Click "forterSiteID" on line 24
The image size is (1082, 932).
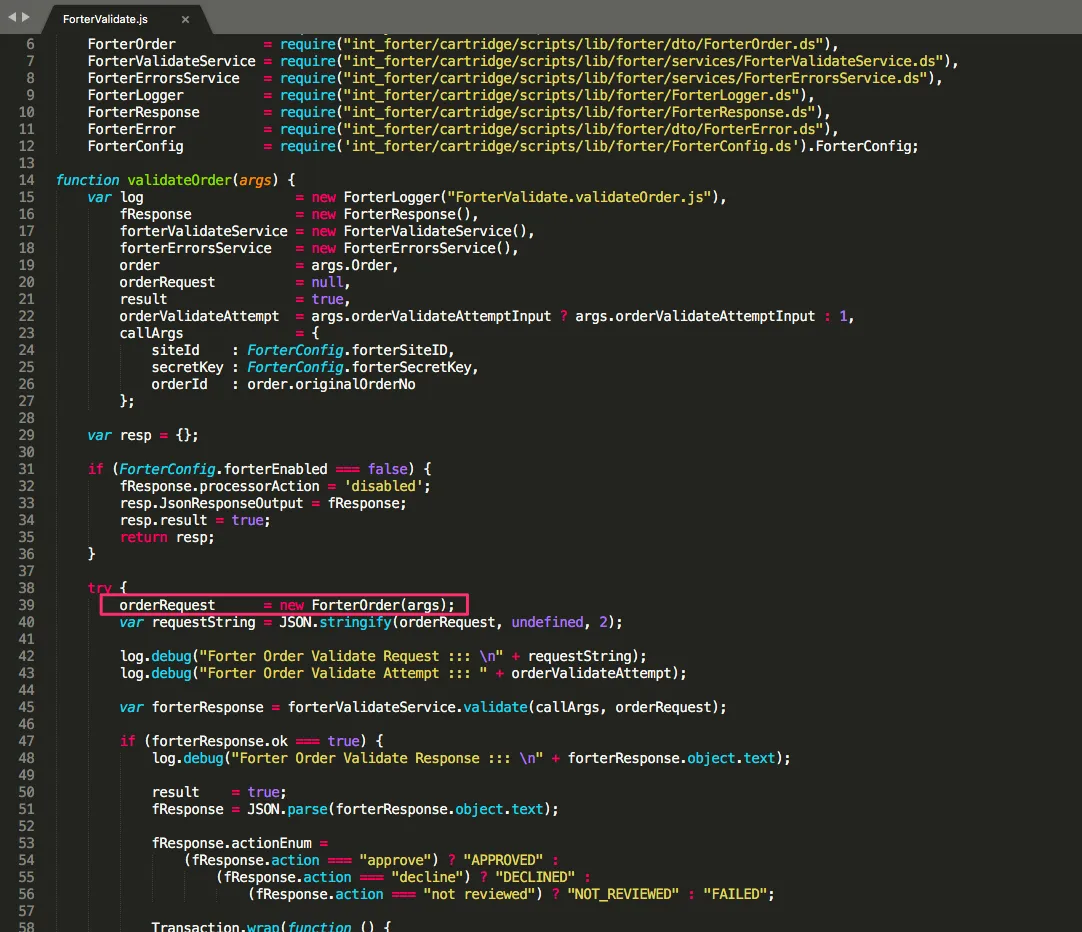400,350
